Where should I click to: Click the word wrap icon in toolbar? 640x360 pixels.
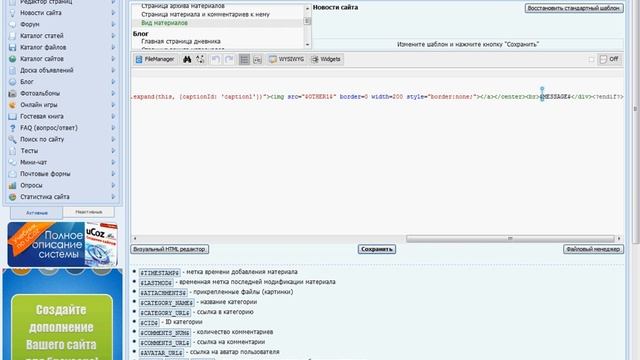[257, 59]
